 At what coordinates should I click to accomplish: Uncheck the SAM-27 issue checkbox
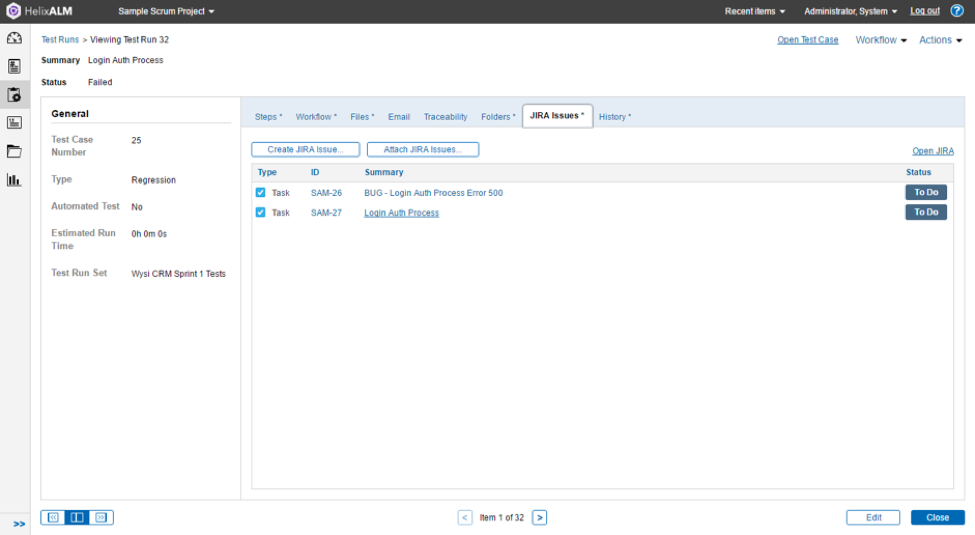261,213
